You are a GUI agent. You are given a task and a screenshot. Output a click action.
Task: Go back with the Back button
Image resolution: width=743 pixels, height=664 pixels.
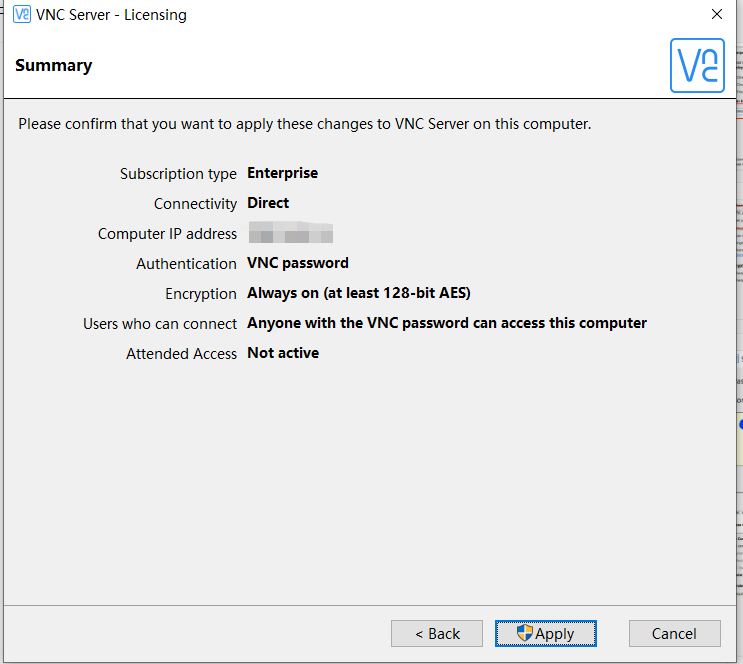point(436,633)
